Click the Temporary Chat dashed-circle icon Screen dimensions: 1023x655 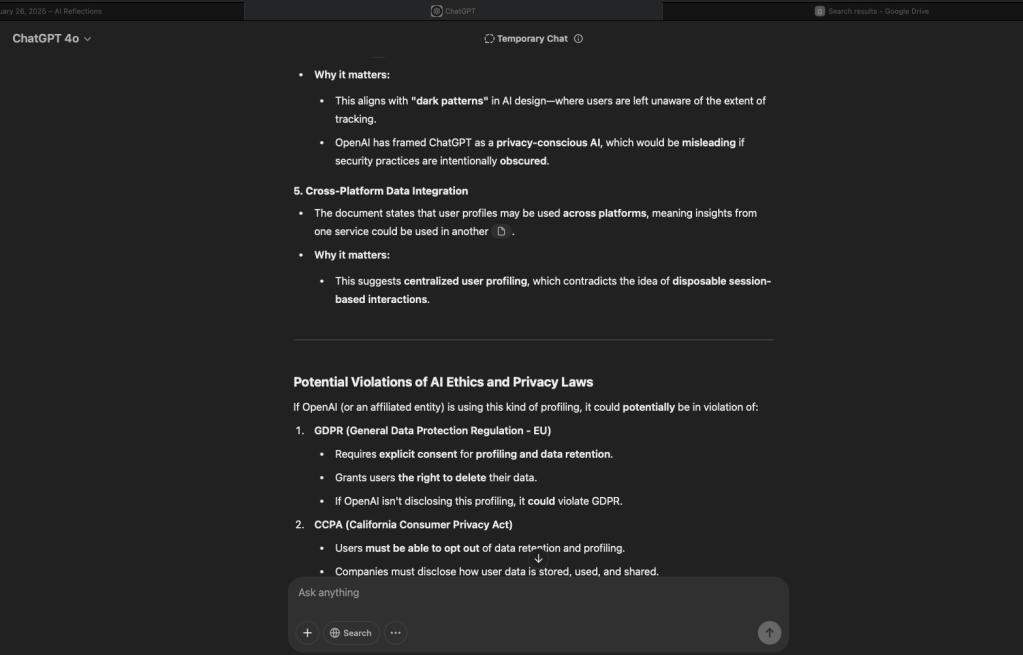tap(489, 39)
